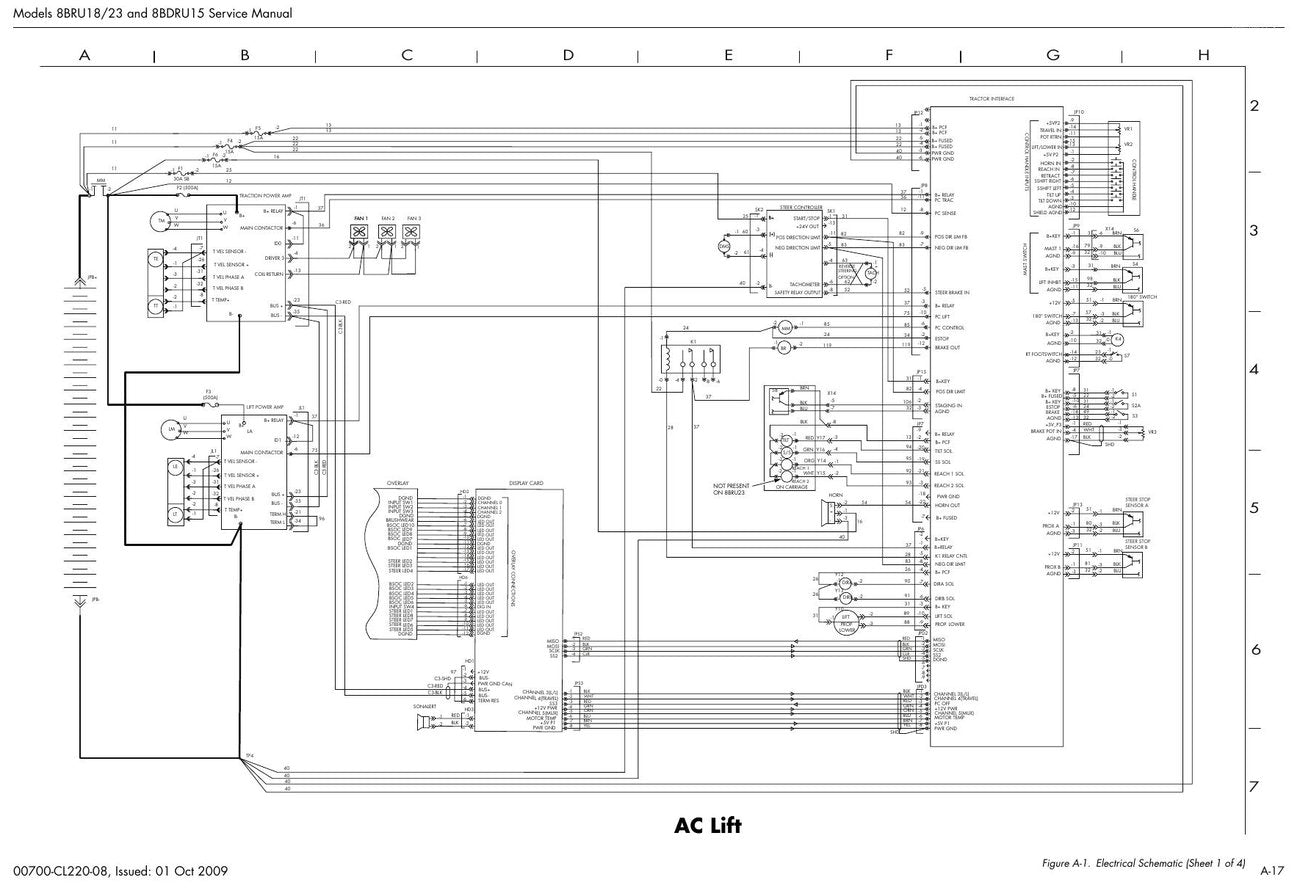The height and width of the screenshot is (888, 1300).
Task: Click the "LIFT POWER AMP" label
Action: click(x=265, y=407)
